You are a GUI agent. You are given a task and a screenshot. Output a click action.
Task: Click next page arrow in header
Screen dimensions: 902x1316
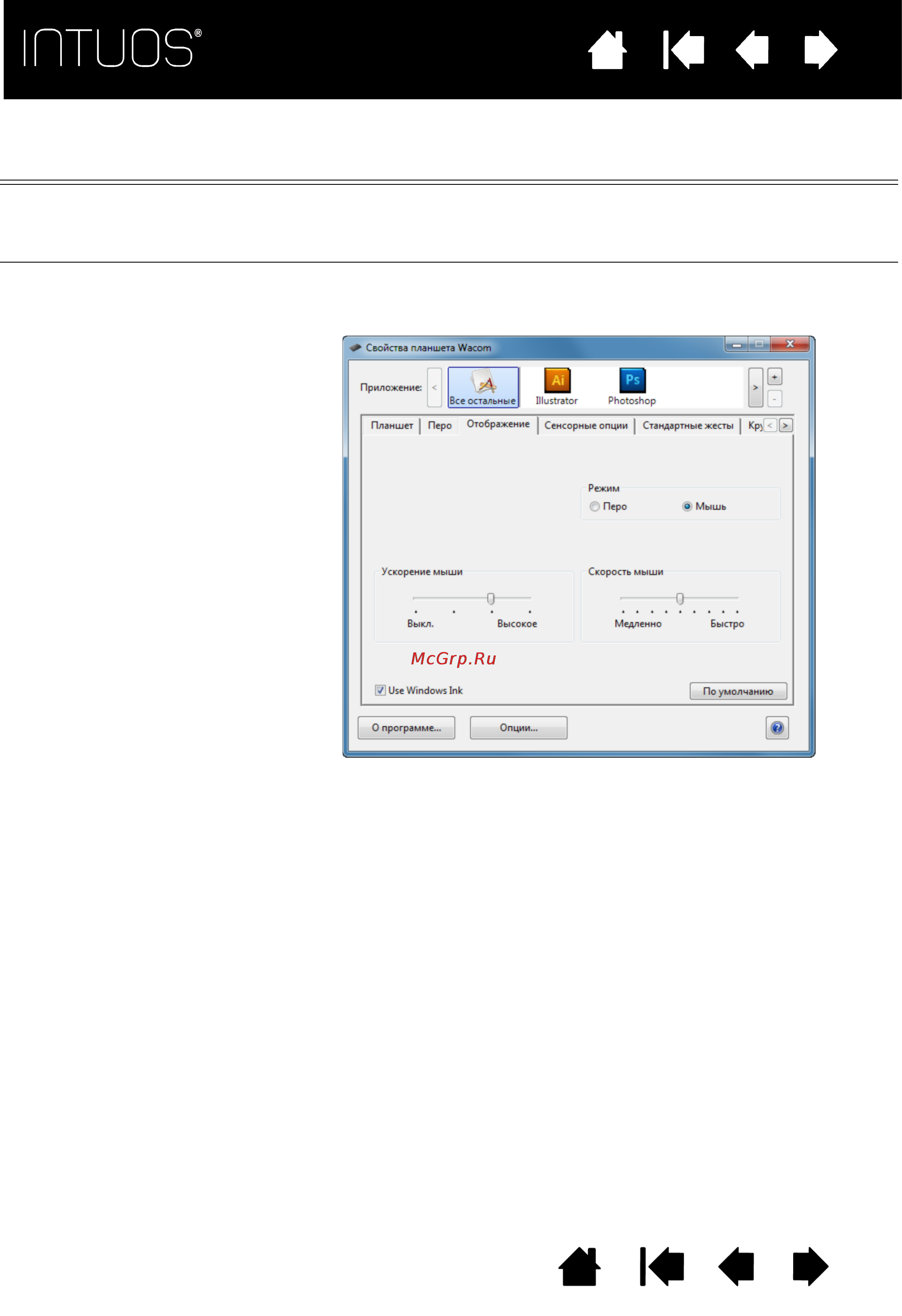(820, 50)
